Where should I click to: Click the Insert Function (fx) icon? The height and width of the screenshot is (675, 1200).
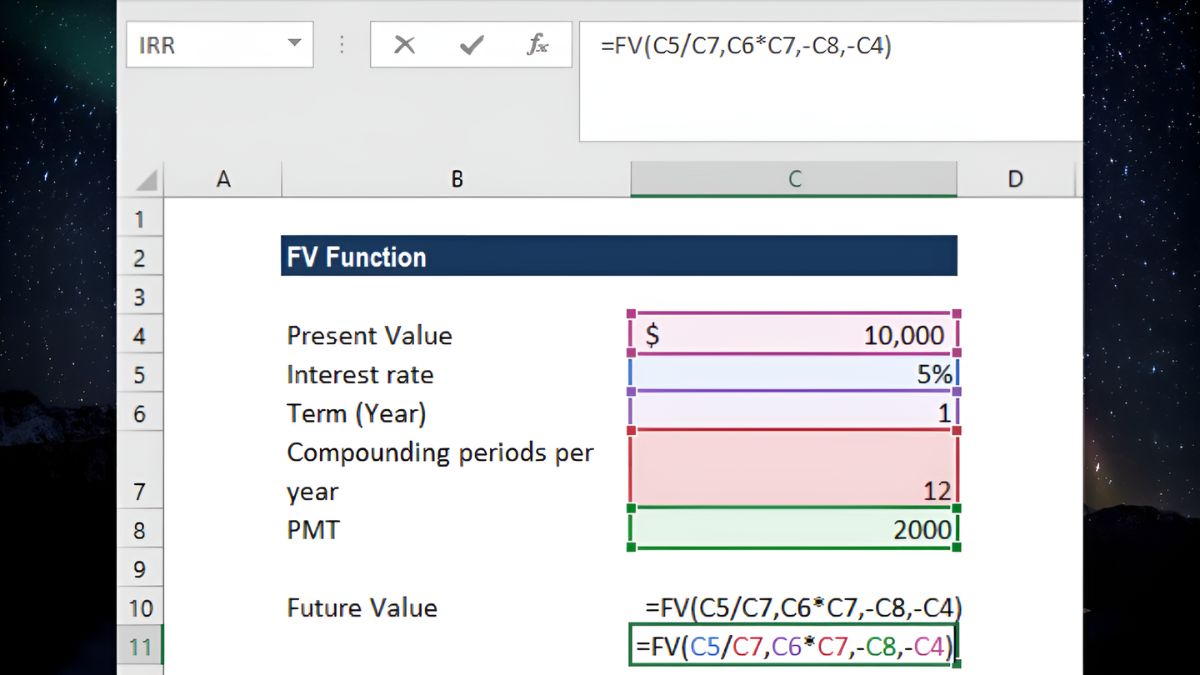(x=539, y=44)
